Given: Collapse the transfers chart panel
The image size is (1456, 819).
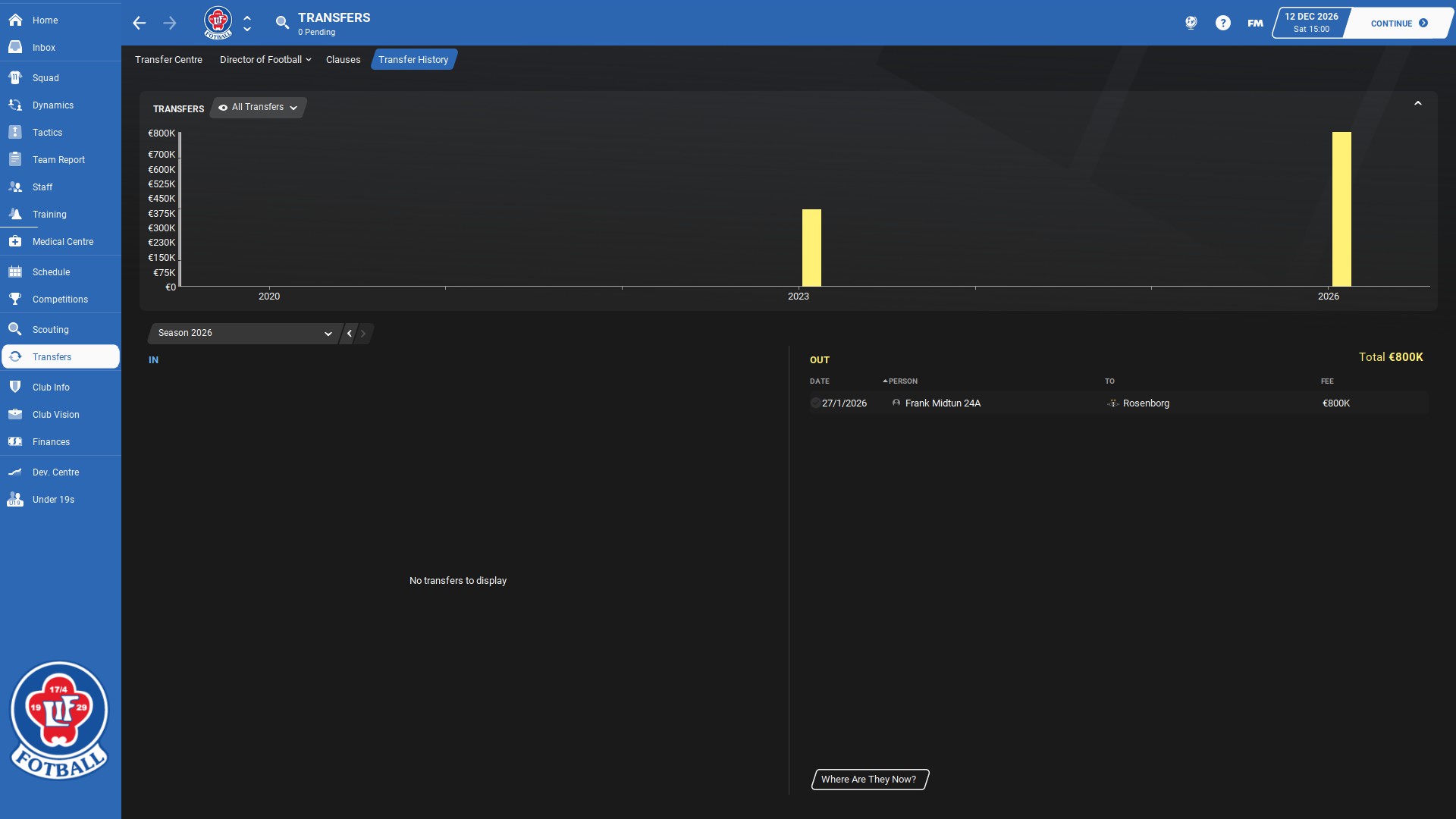Looking at the screenshot, I should tap(1417, 104).
